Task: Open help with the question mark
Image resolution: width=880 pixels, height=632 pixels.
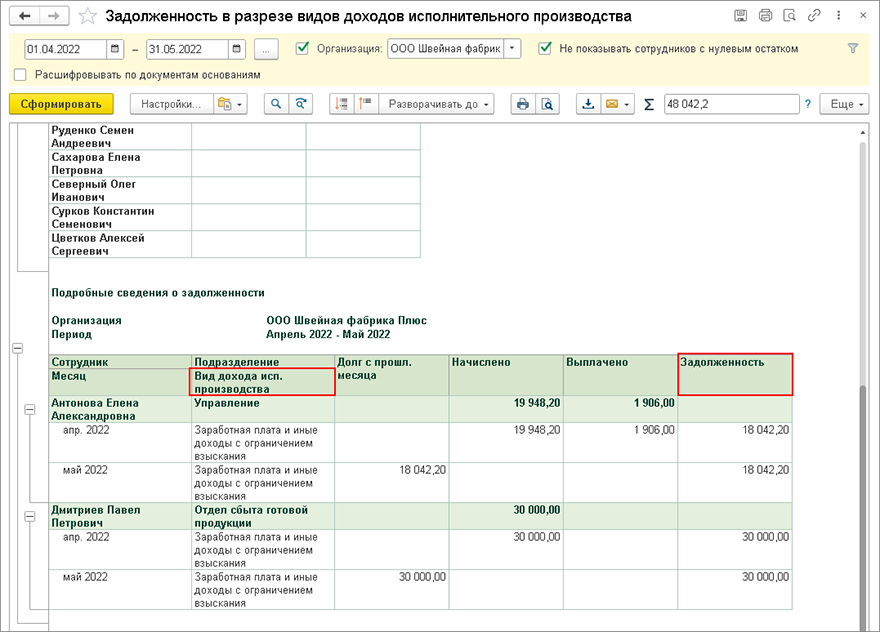Action: [808, 104]
